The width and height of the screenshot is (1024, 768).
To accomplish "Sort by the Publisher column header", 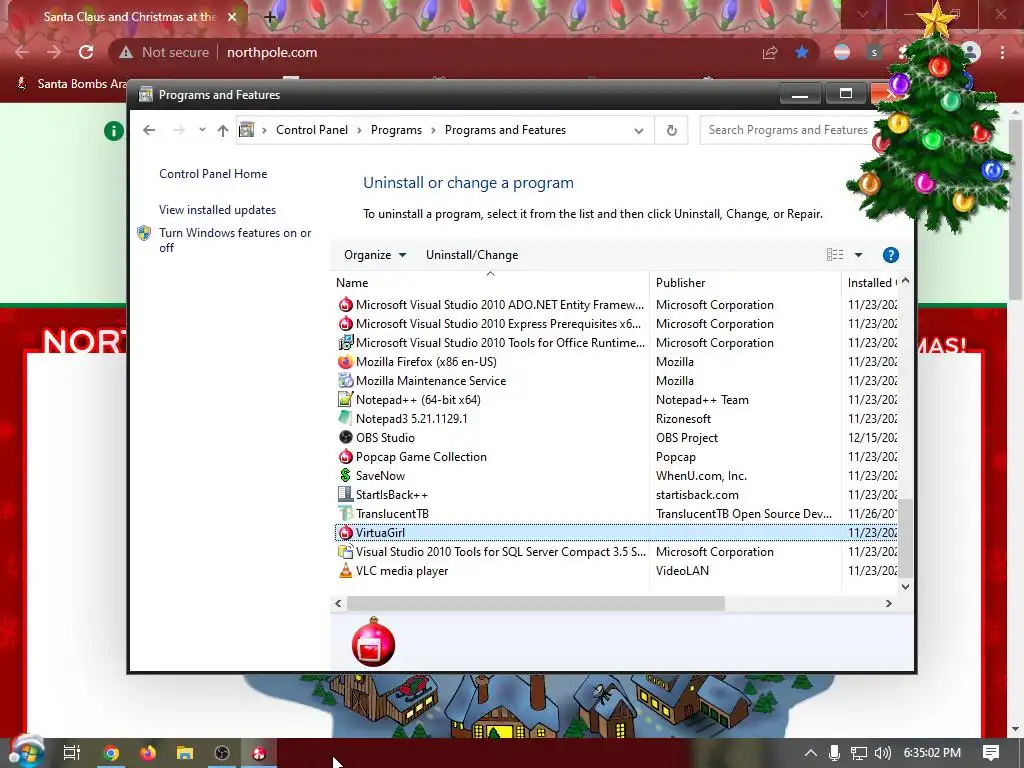I will click(x=745, y=283).
